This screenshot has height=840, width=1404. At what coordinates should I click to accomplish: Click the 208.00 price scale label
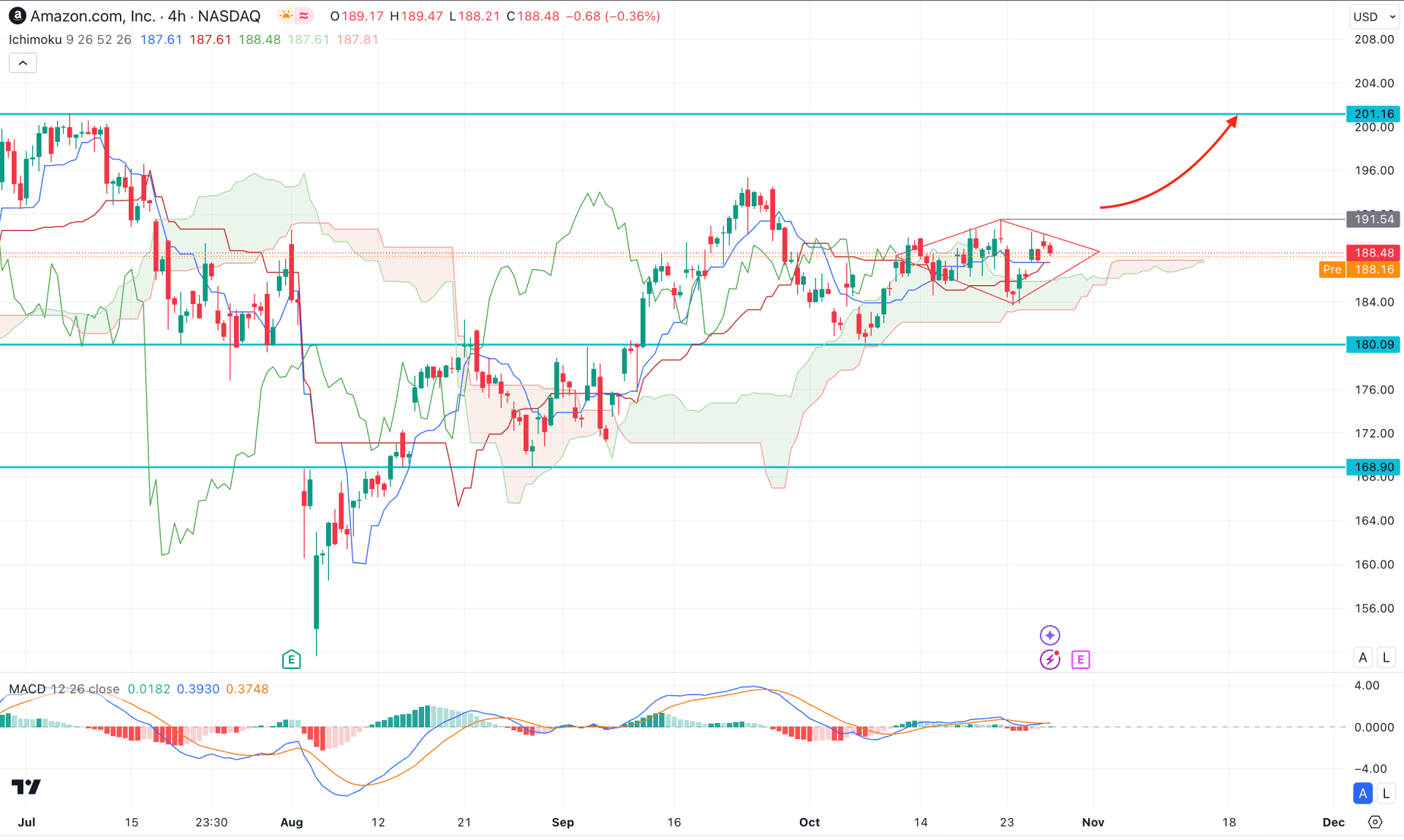click(x=1374, y=39)
